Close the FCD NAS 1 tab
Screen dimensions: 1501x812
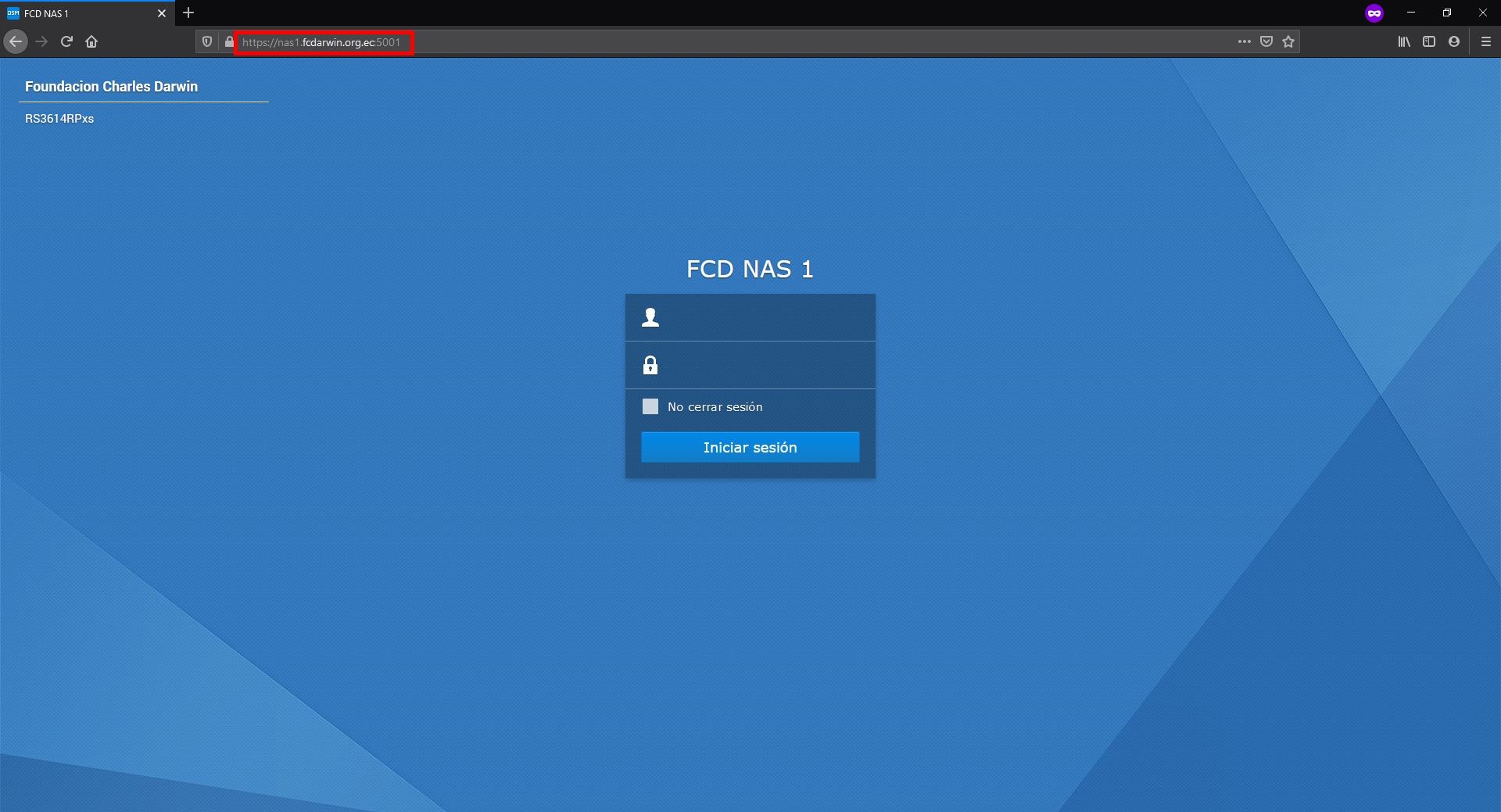[x=162, y=13]
